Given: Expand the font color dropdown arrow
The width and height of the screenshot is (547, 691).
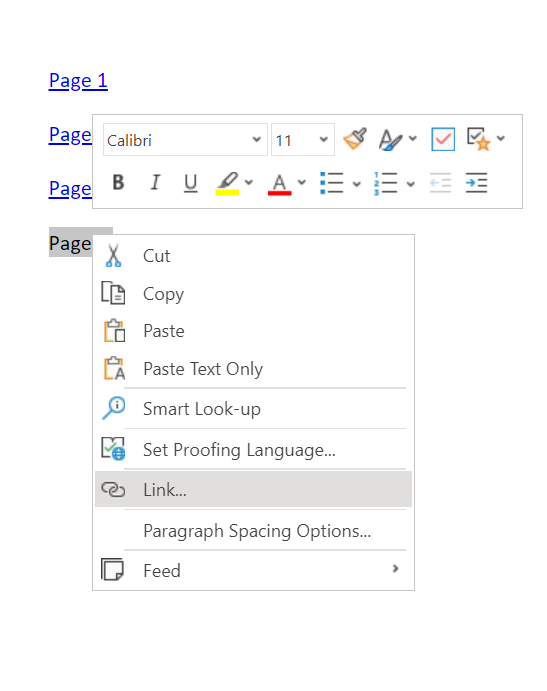Looking at the screenshot, I should pyautogui.click(x=301, y=182).
